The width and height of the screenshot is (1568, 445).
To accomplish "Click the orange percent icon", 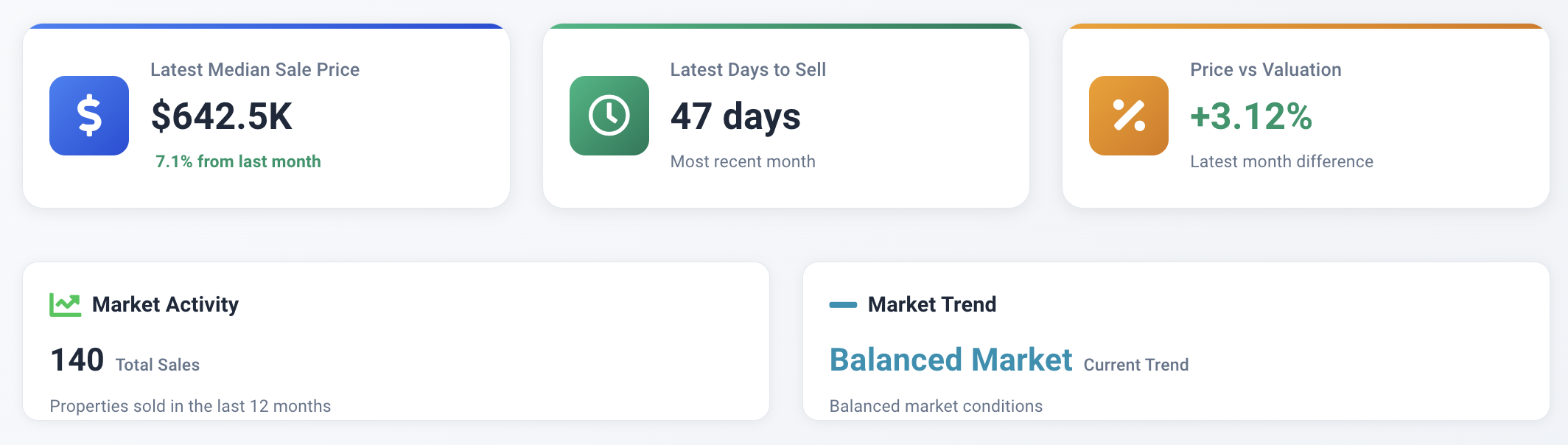I will click(x=1128, y=116).
